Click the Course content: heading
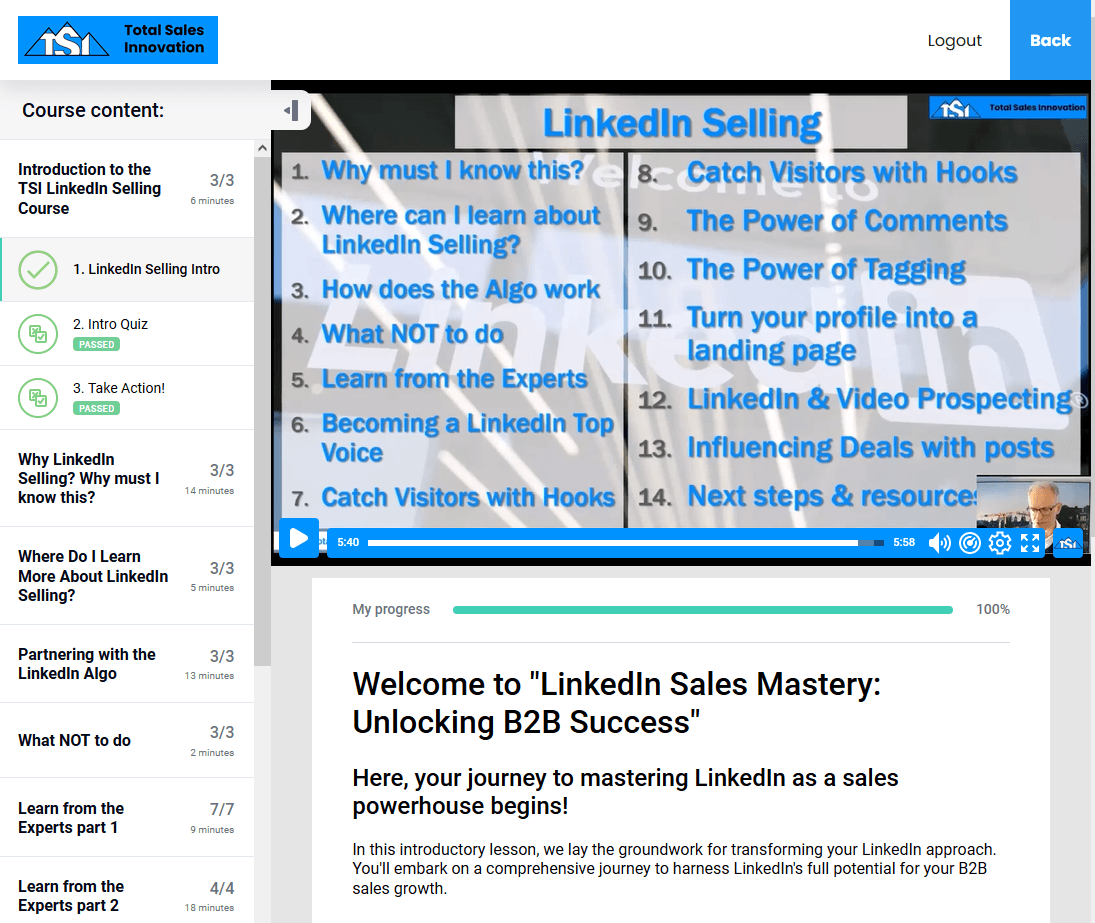 (x=93, y=110)
